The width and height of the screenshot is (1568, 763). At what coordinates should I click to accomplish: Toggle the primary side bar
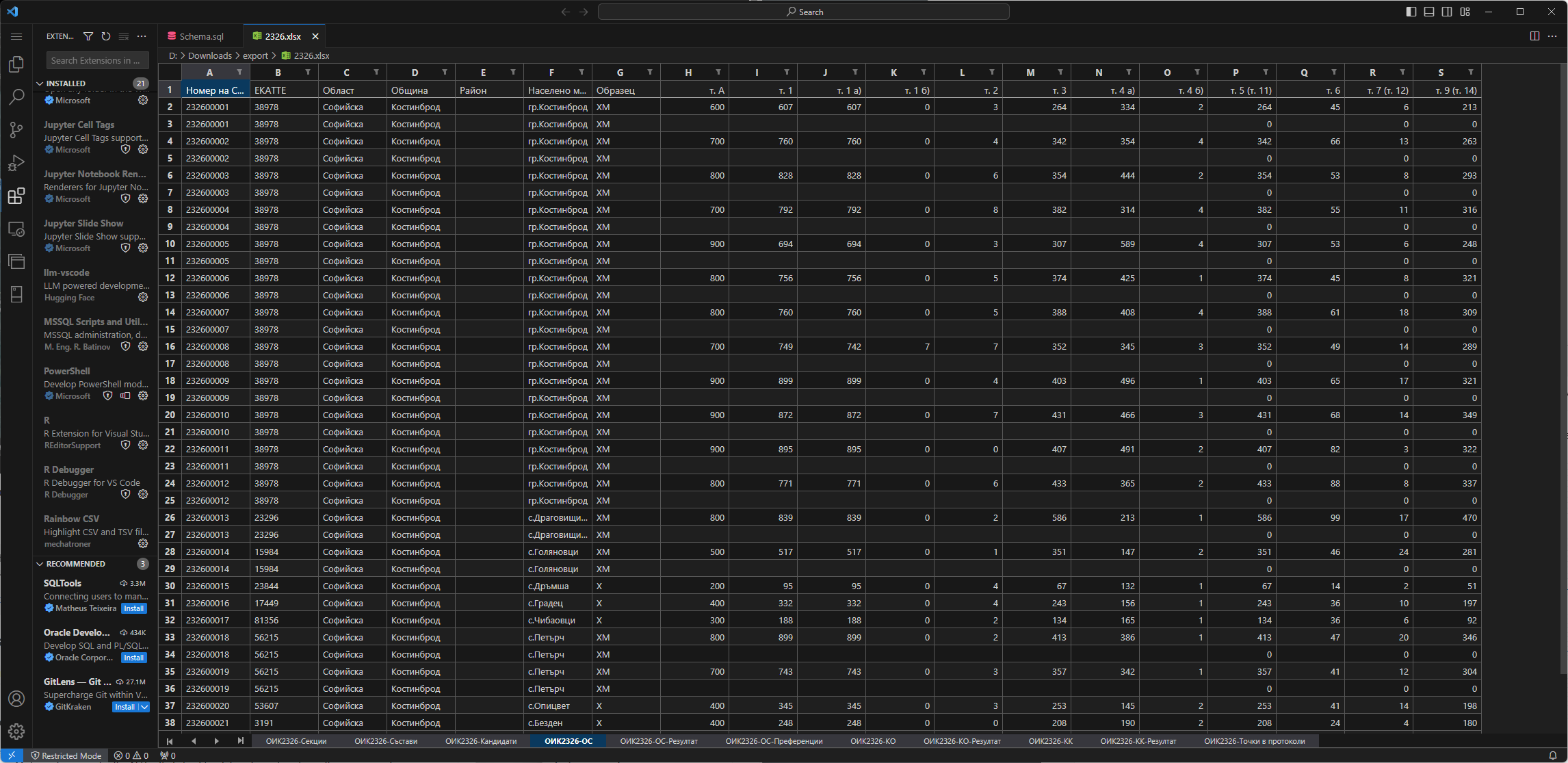pyautogui.click(x=1411, y=12)
